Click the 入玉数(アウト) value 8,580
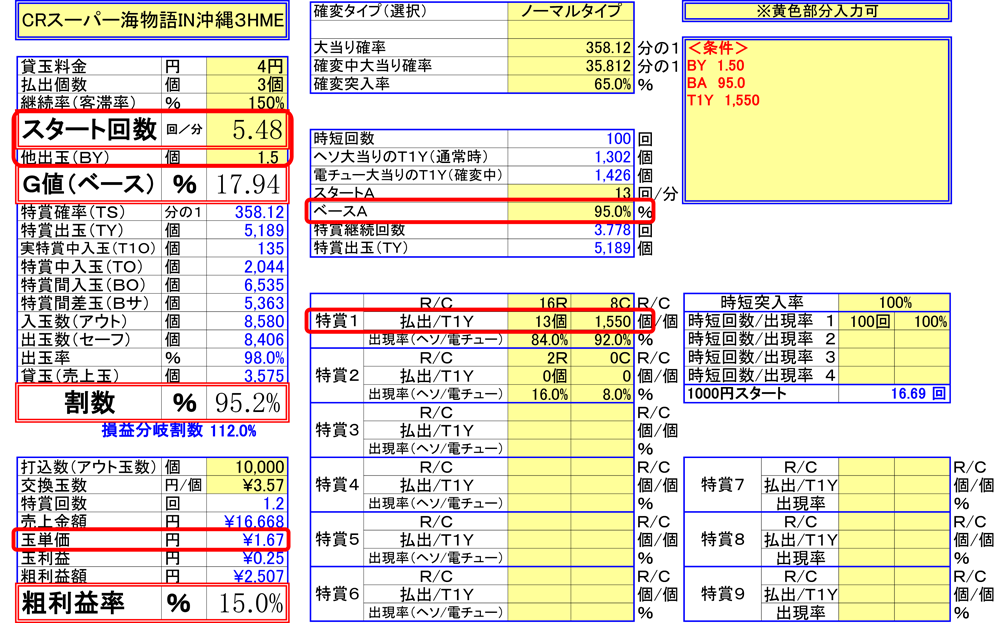This screenshot has height=623, width=1000. (247, 321)
